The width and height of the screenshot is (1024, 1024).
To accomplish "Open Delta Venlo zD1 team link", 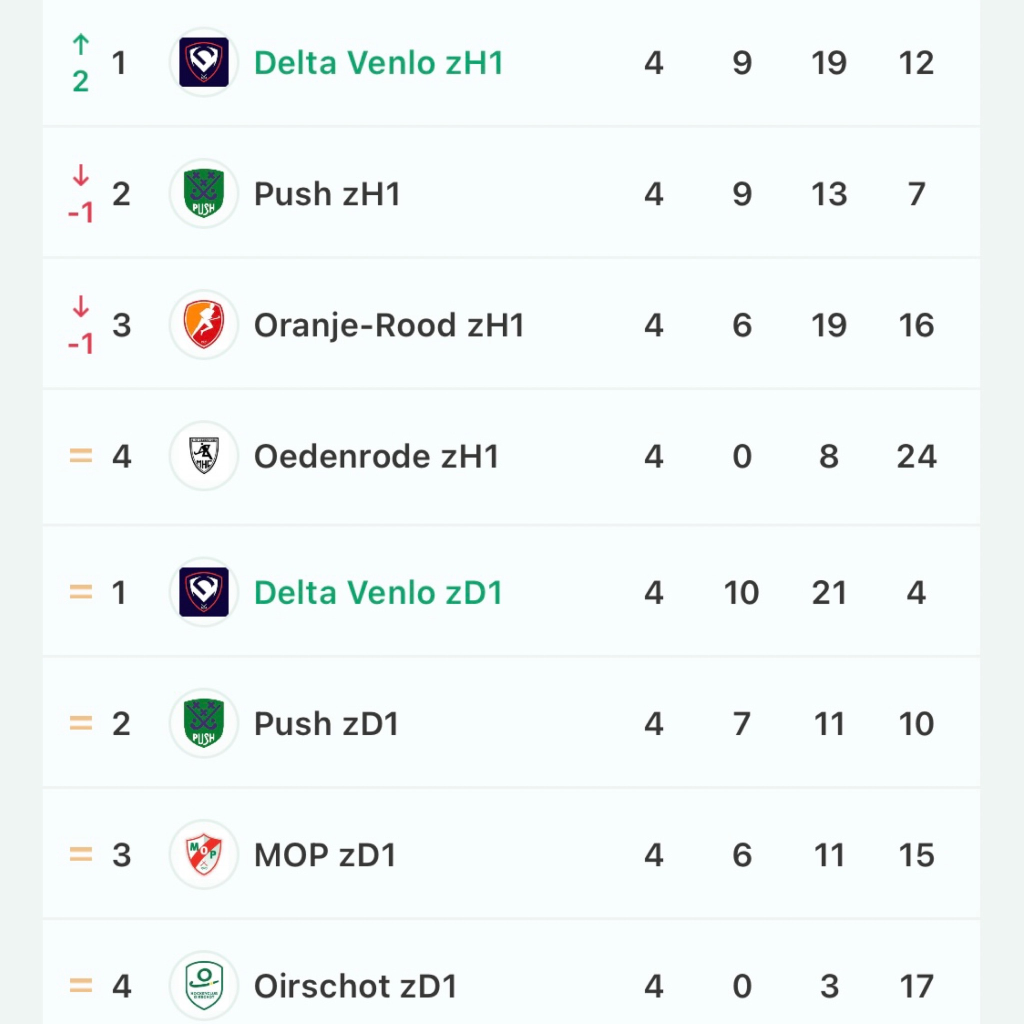I will click(378, 592).
